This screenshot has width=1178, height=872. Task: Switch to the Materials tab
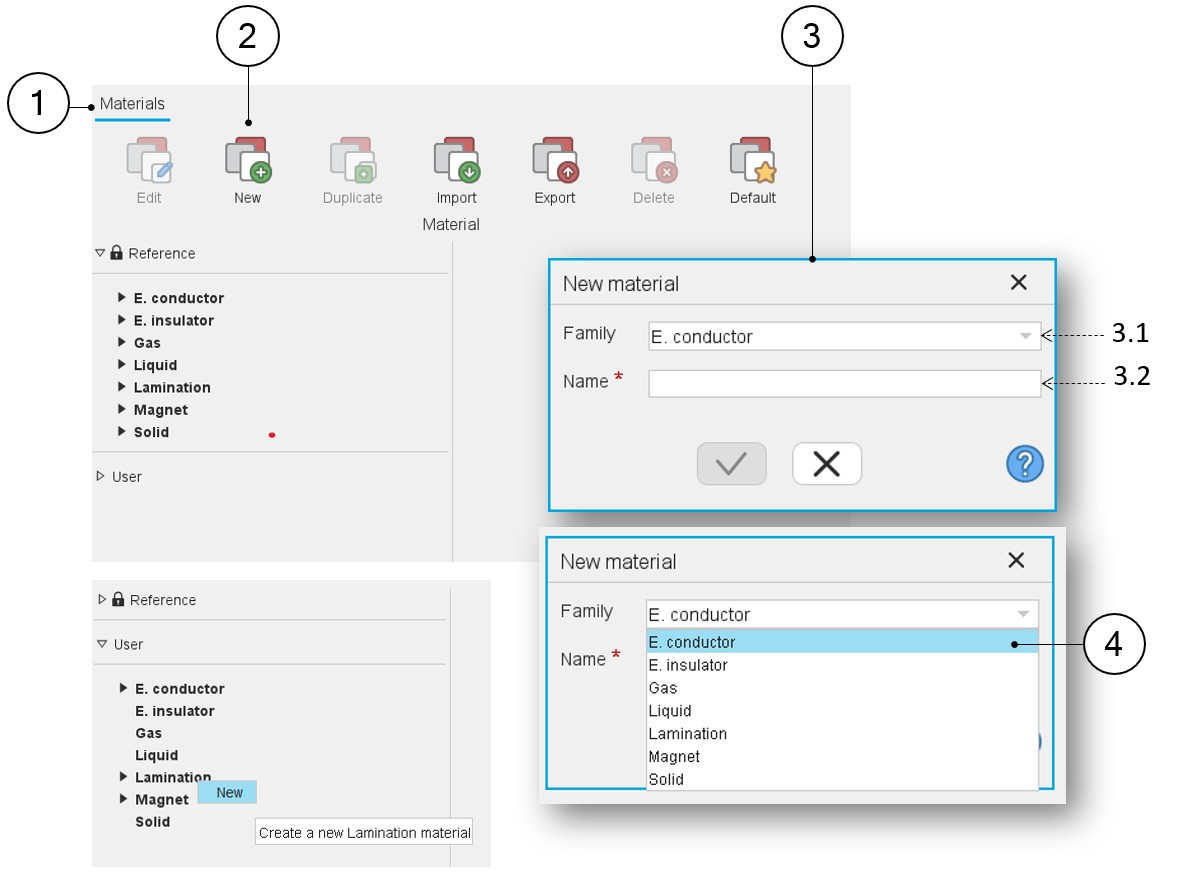tap(132, 104)
